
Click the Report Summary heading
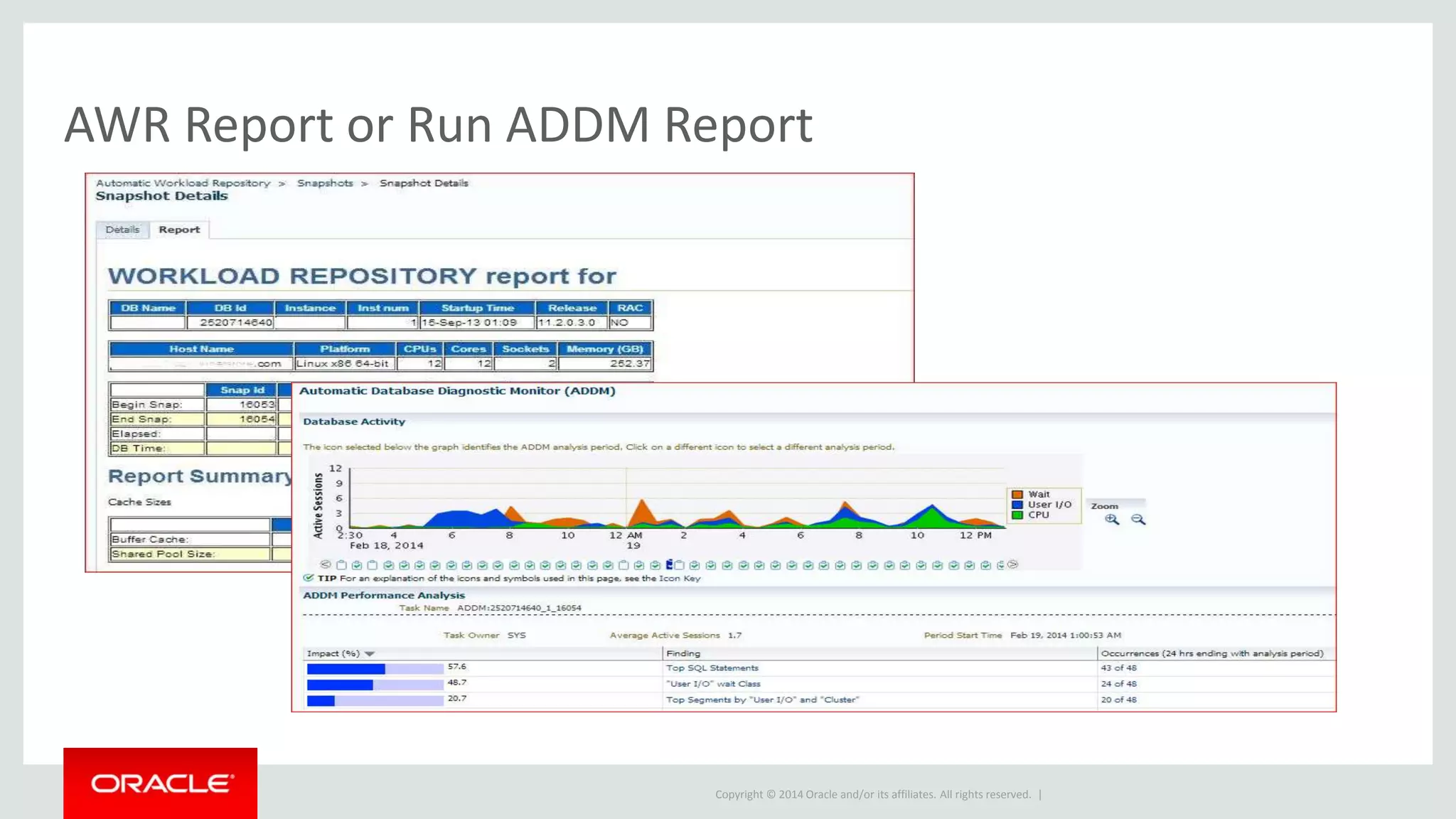[200, 476]
